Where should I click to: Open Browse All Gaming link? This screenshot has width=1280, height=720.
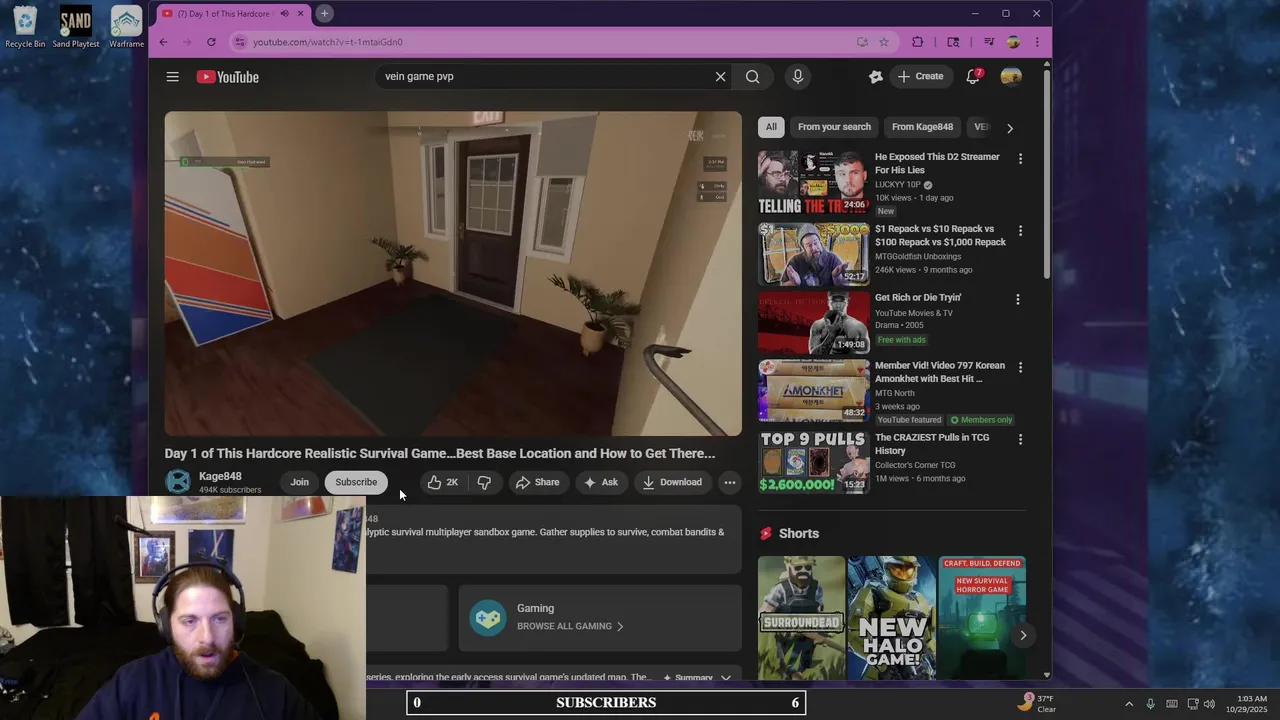coord(570,626)
